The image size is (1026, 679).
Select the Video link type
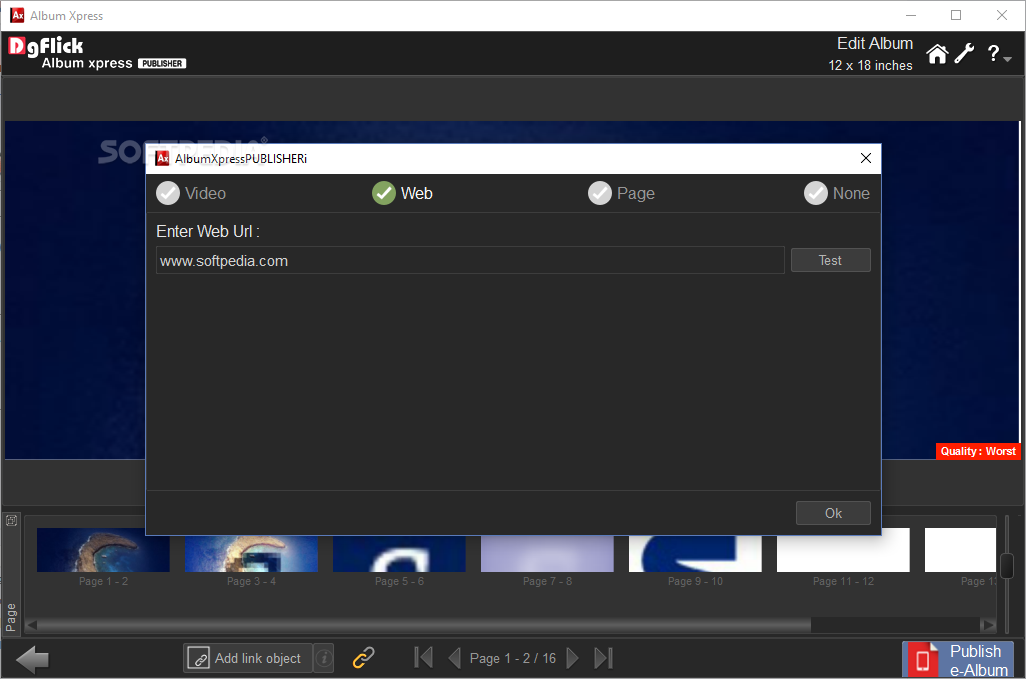point(191,193)
